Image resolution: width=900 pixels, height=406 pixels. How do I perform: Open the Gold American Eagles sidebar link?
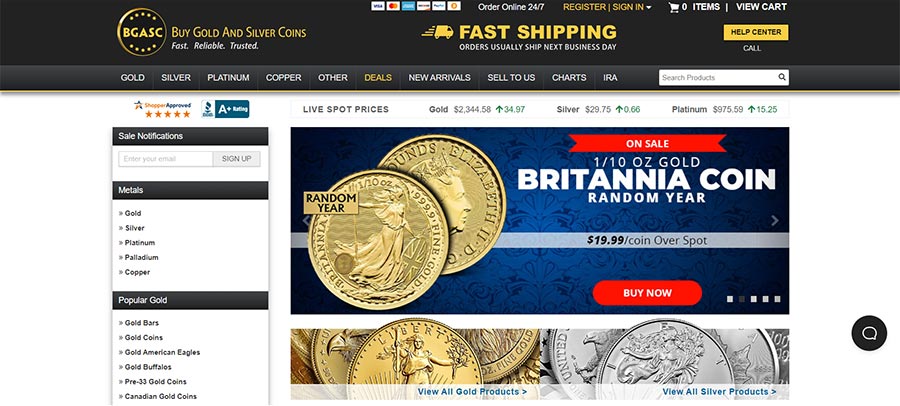[x=160, y=352]
